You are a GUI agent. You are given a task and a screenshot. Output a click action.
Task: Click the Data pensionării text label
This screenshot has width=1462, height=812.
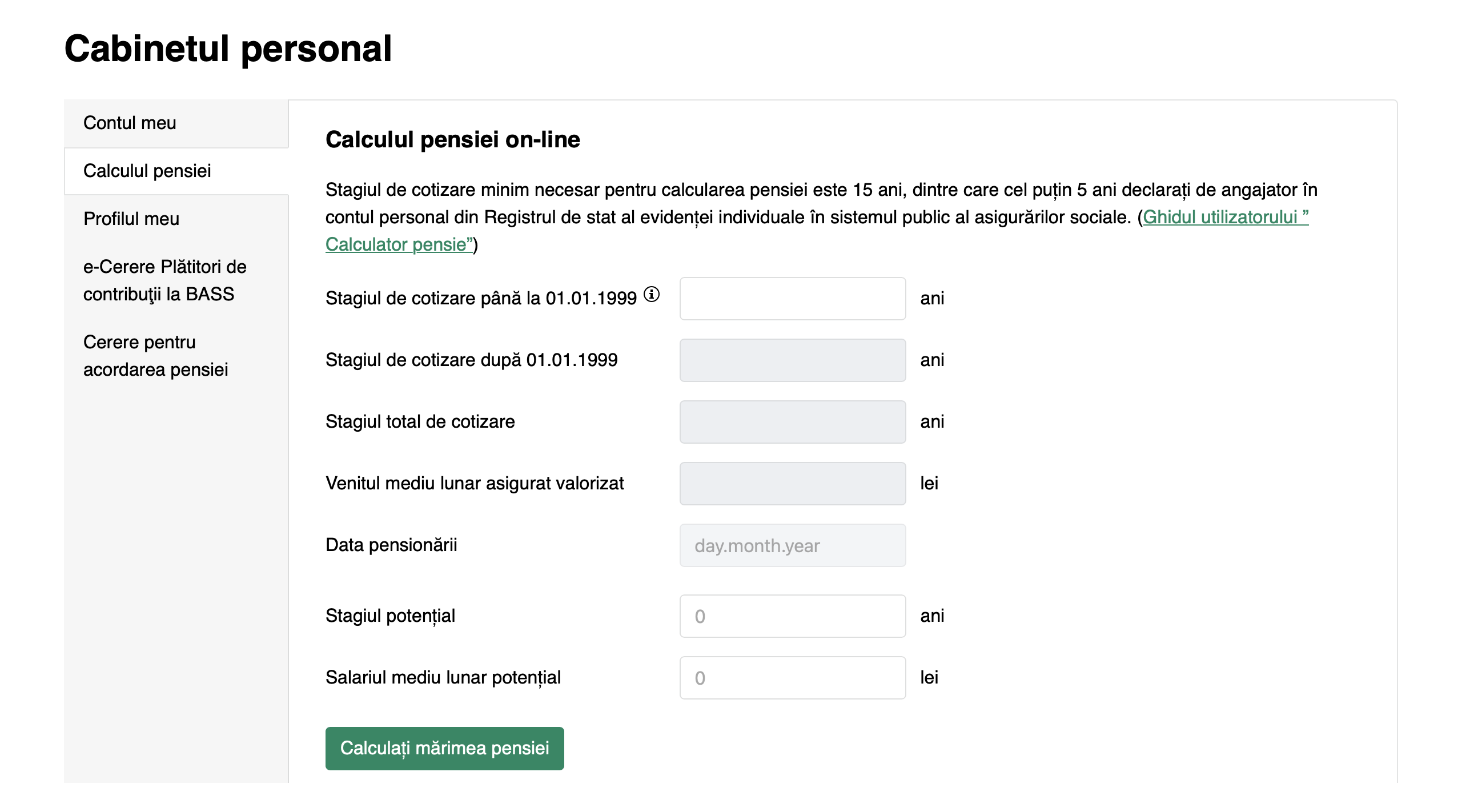point(391,545)
